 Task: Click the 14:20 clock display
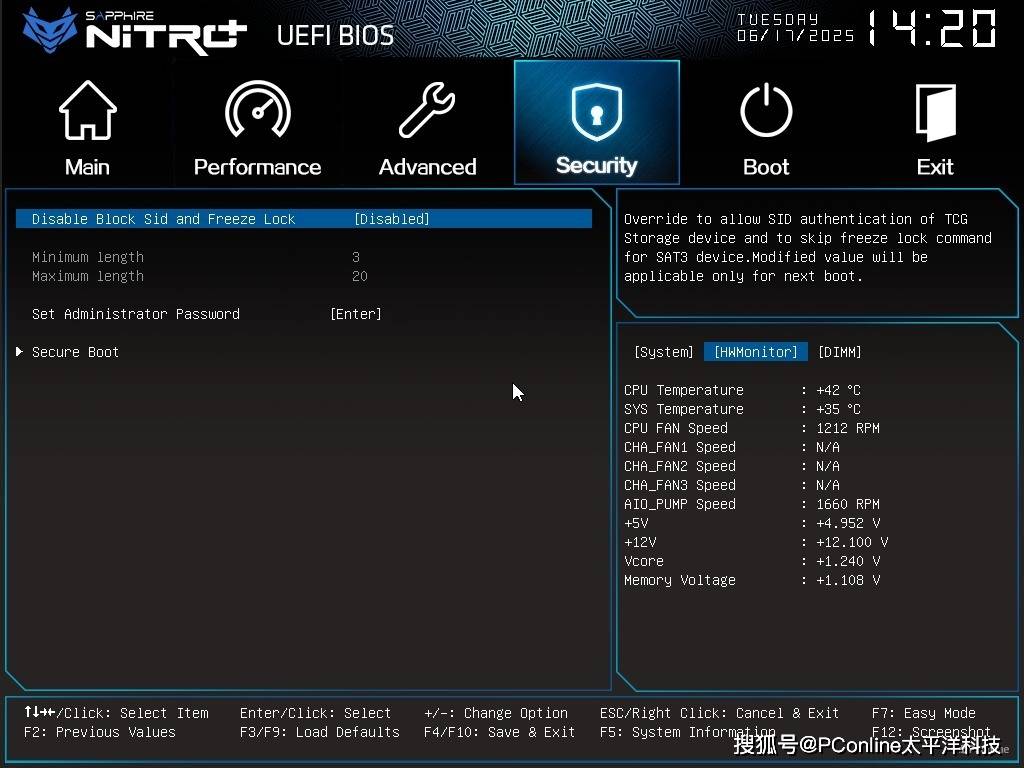(x=930, y=30)
